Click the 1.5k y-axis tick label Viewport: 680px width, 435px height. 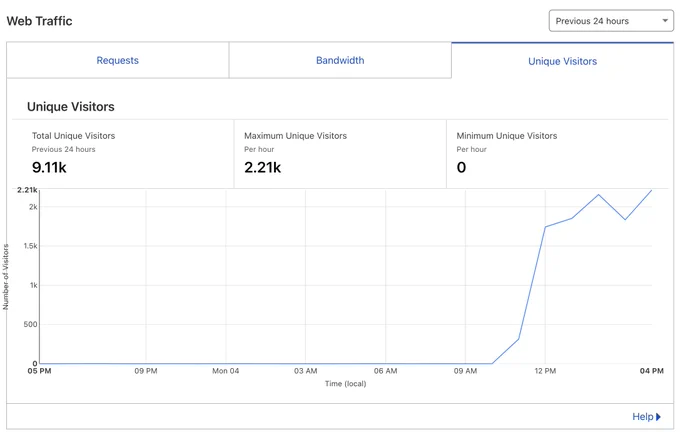[30, 246]
